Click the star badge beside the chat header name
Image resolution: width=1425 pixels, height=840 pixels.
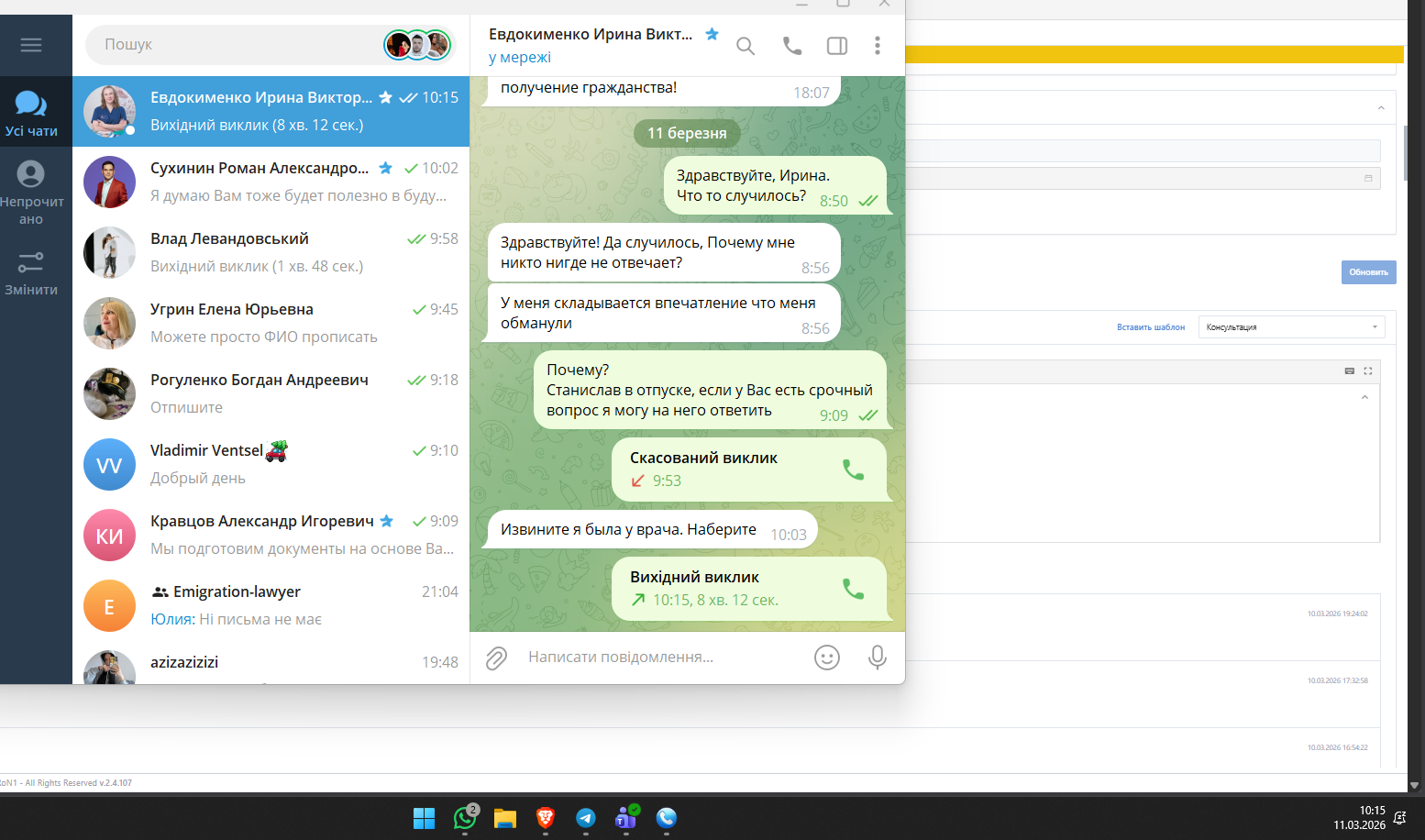pos(712,34)
